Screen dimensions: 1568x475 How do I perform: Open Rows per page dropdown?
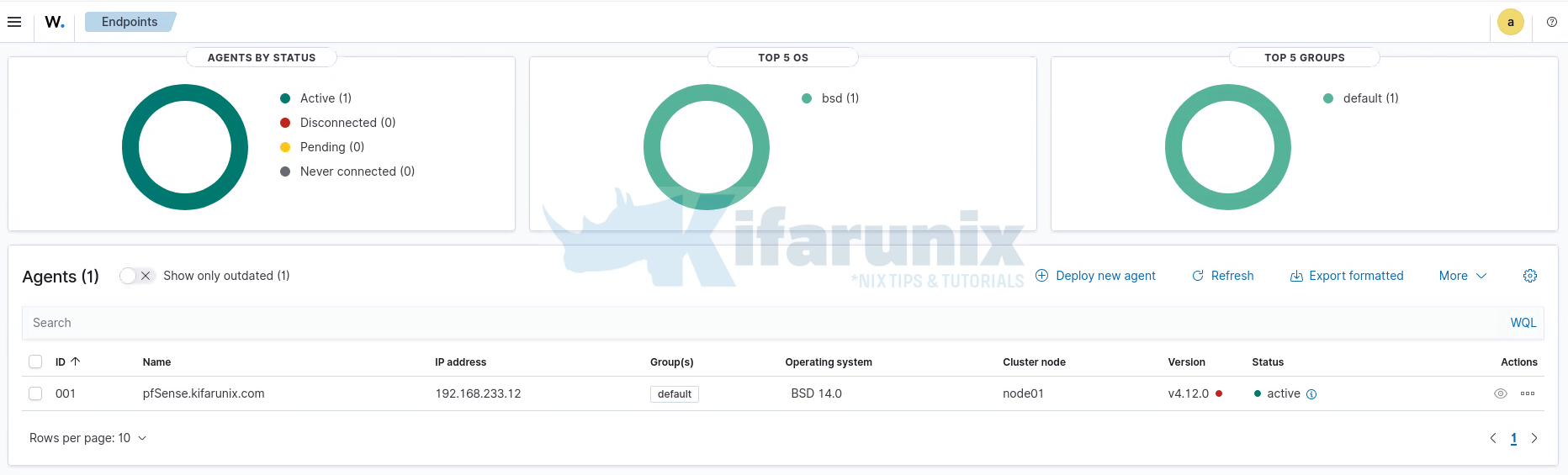[87, 438]
